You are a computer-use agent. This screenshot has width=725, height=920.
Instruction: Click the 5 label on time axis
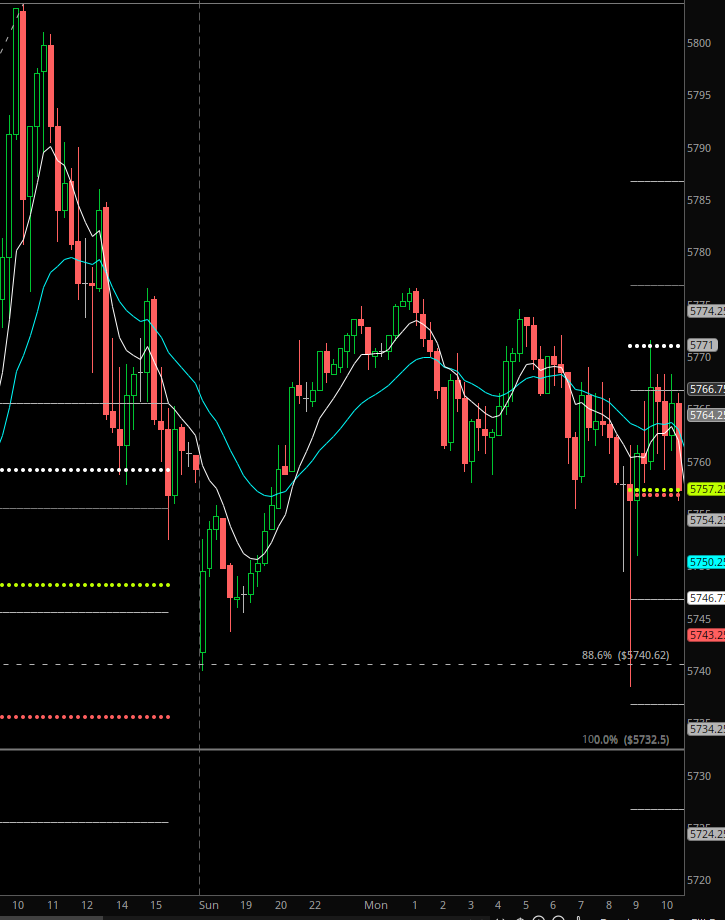click(x=526, y=905)
